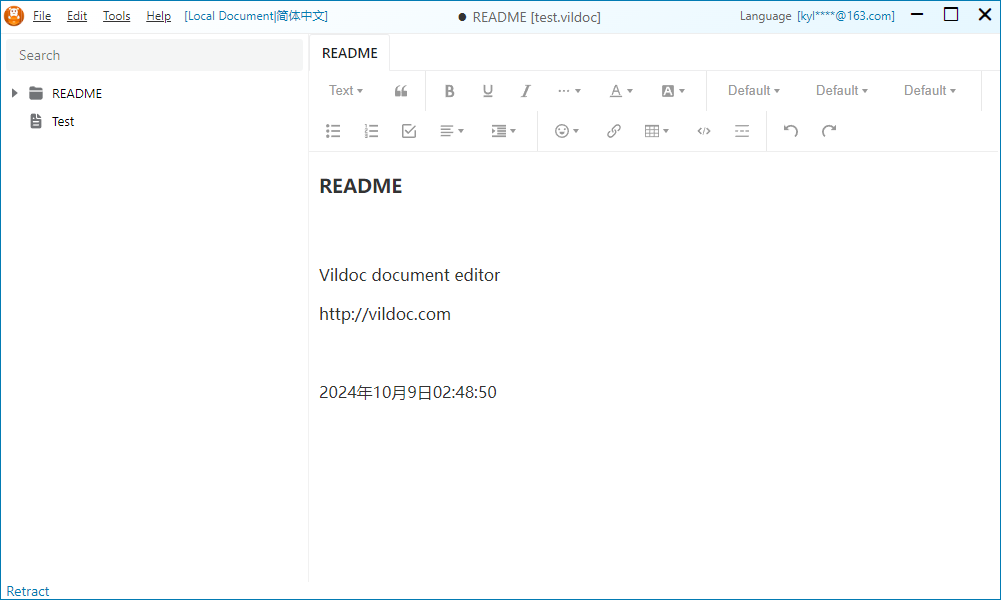Insert a hyperlink
This screenshot has height=600, width=1001.
point(614,131)
